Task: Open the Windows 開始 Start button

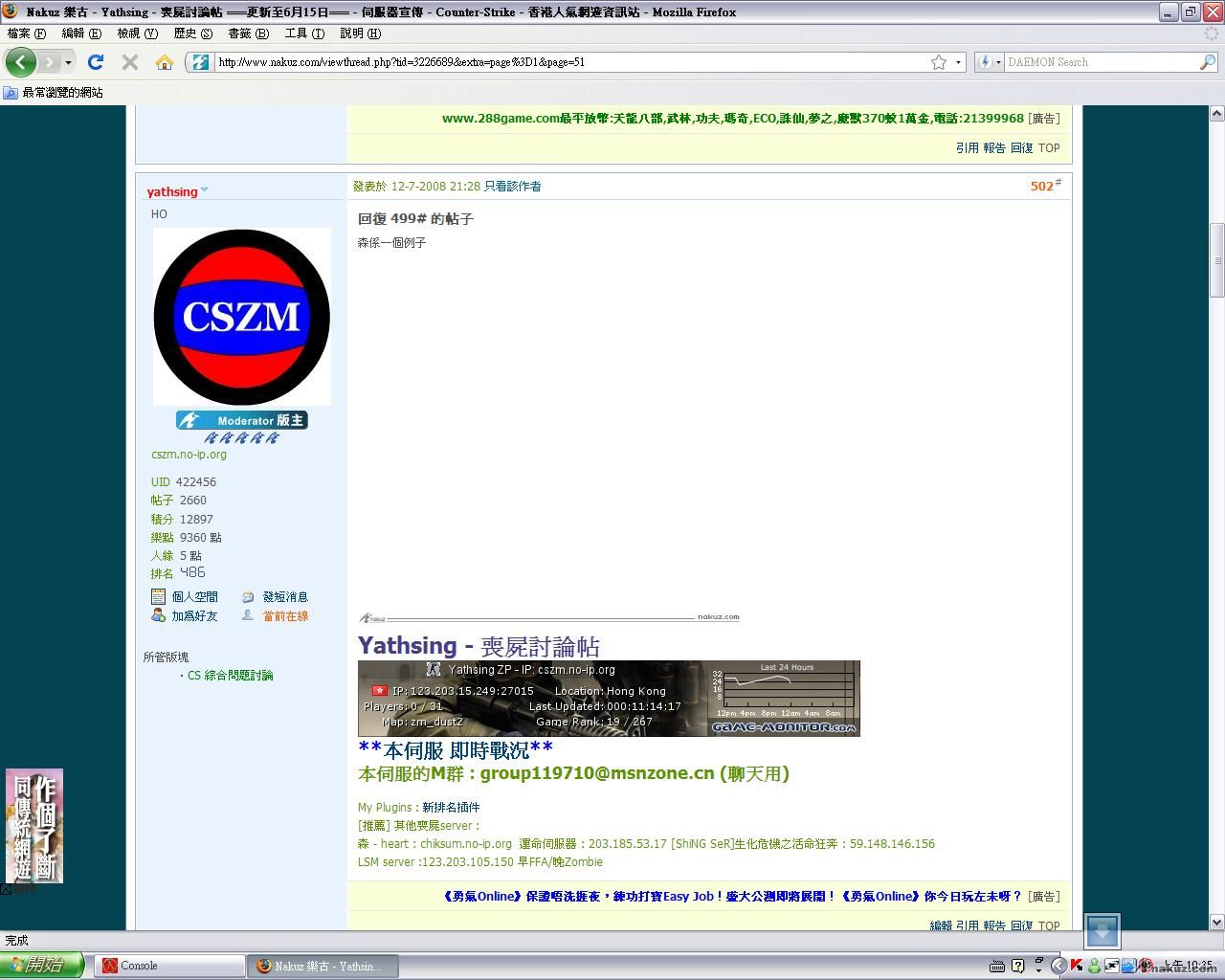Action: point(42,966)
